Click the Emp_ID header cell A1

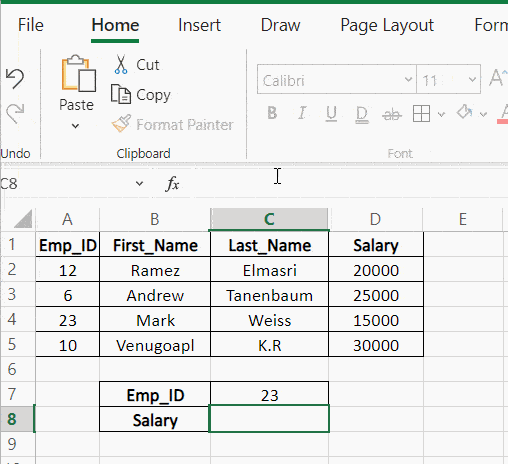tap(68, 245)
